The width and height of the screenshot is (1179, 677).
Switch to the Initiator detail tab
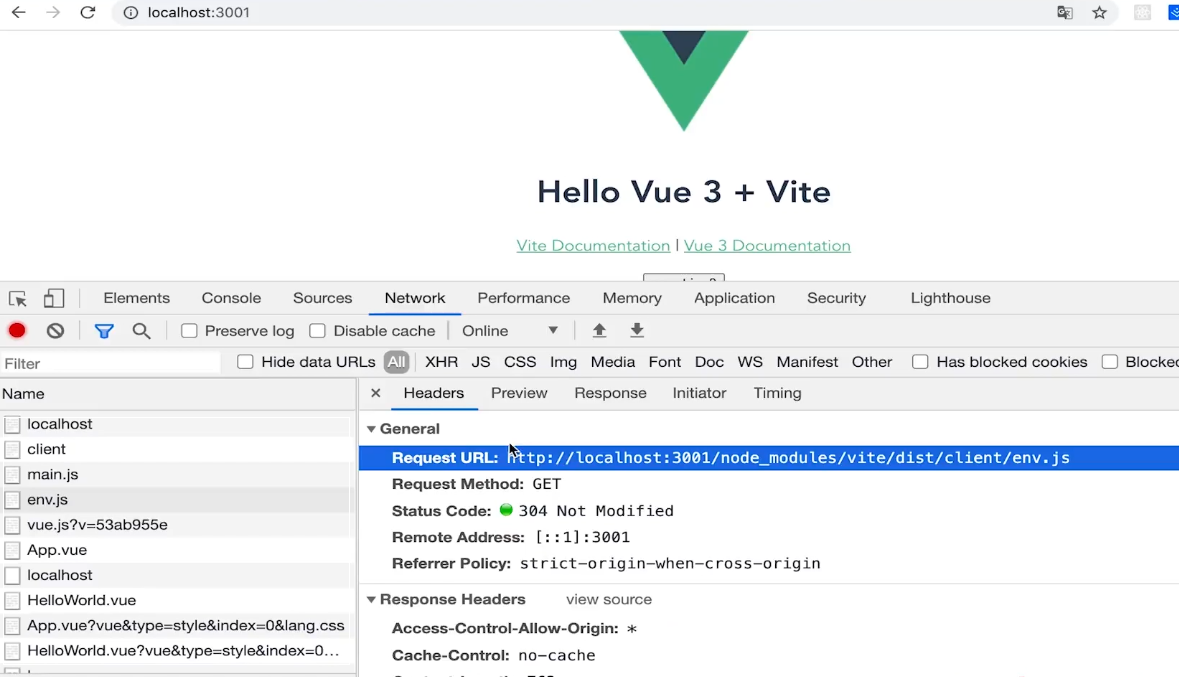pos(699,393)
